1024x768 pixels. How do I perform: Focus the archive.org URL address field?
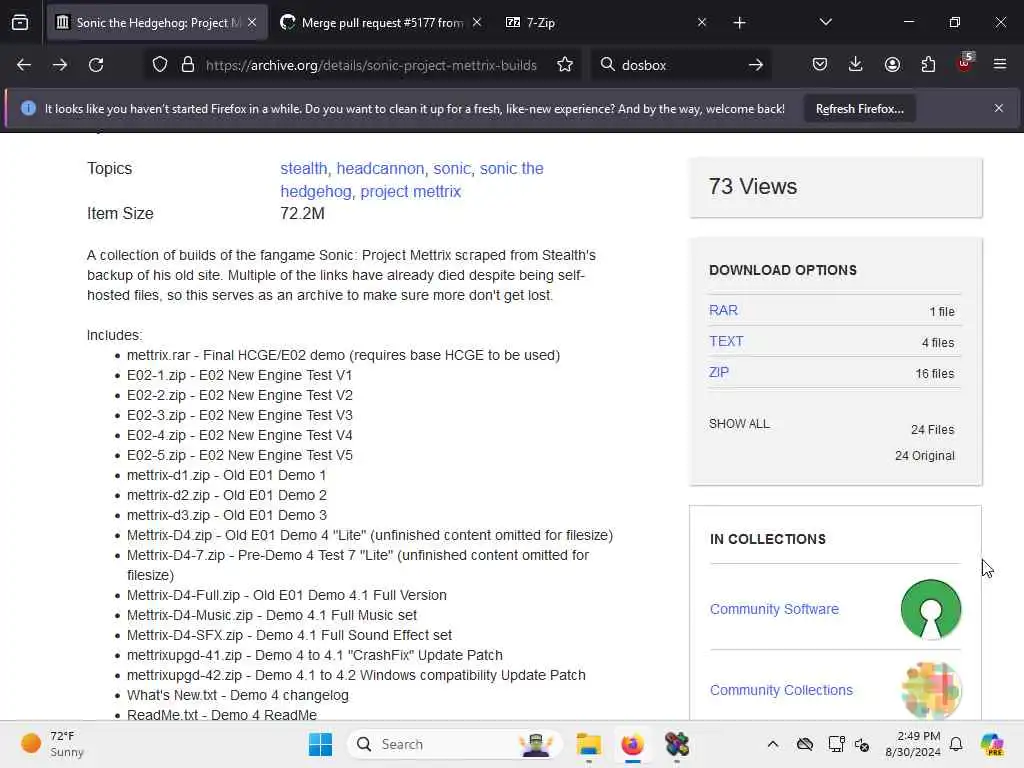(x=371, y=65)
